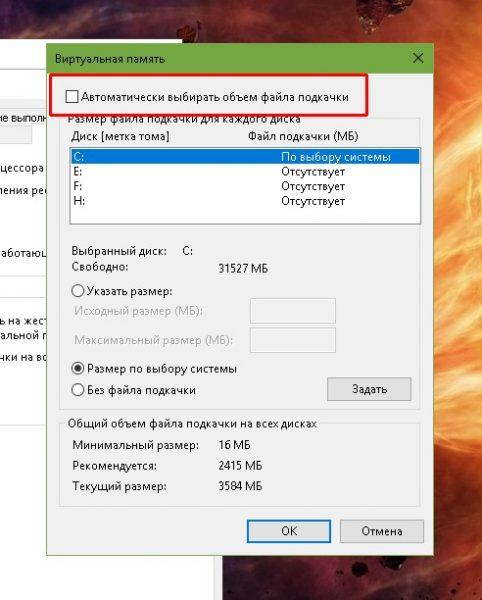Choose "Без файла подкачки" radio button
The height and width of the screenshot is (600, 482).
[78, 390]
